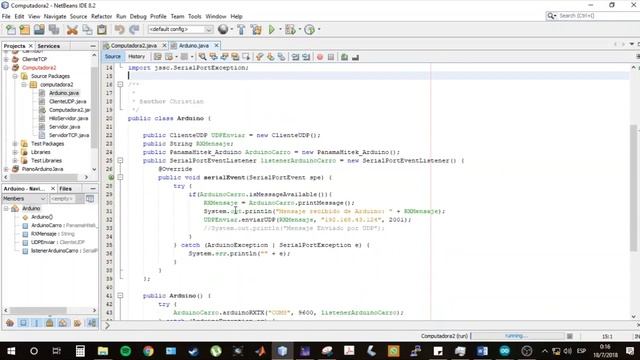640x360 pixels.
Task: Click the Comment editor toolbar icon
Action: pos(344,57)
